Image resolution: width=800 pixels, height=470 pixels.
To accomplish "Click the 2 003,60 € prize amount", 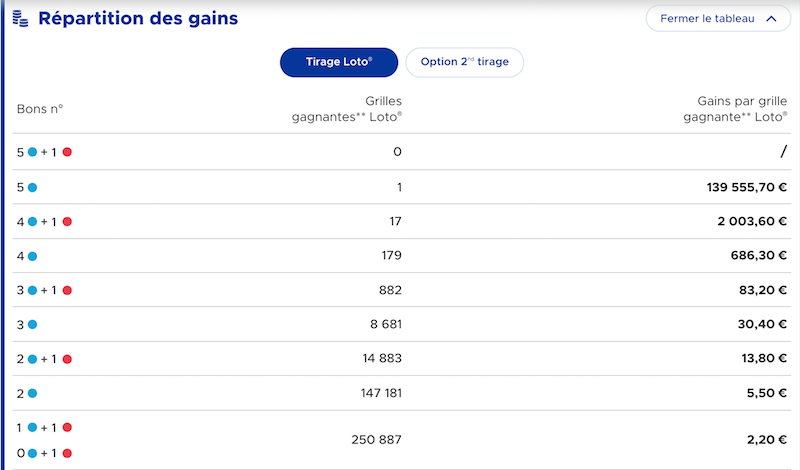I will pyautogui.click(x=752, y=221).
